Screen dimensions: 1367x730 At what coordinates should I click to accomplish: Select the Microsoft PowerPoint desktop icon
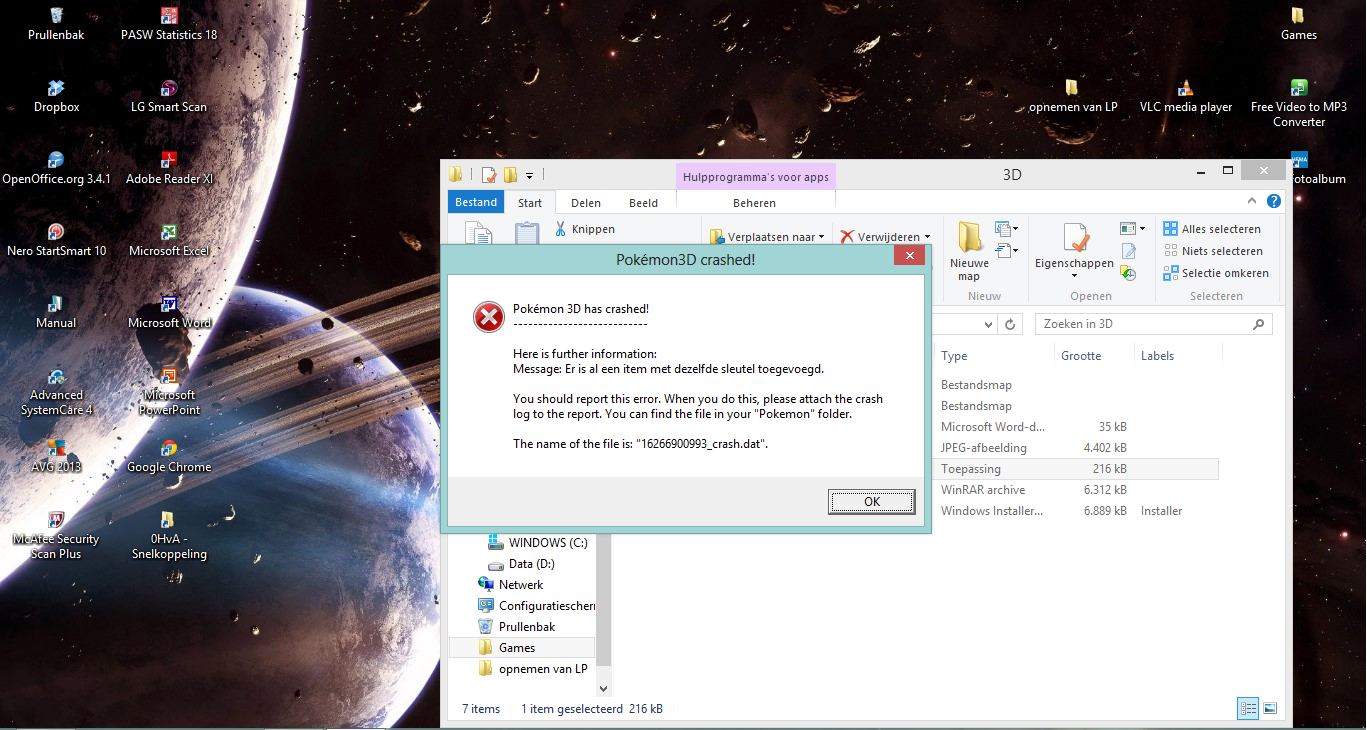pos(169,391)
